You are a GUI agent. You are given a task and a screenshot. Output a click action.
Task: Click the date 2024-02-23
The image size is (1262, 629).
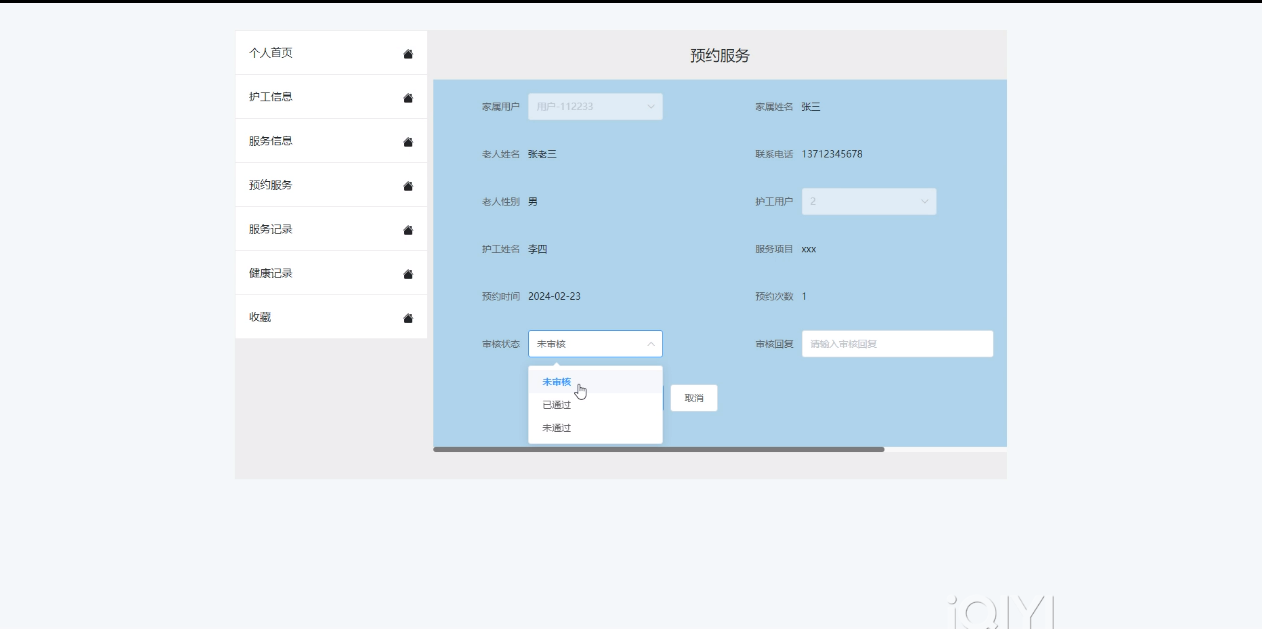[554, 296]
